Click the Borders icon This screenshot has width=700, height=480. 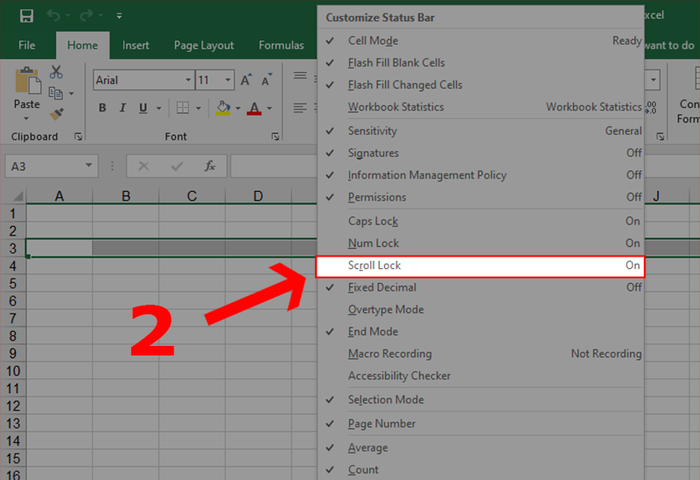[x=183, y=108]
